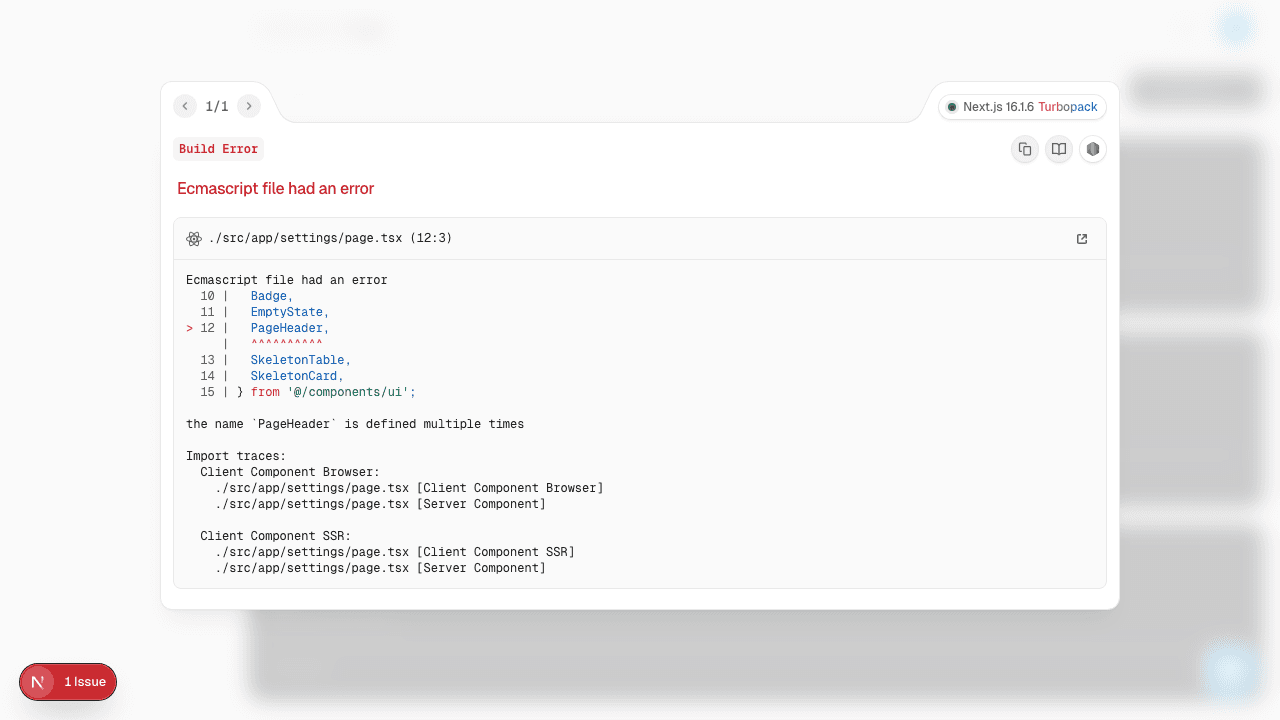Go to the next error arrow
Viewport: 1280px width, 720px height.
coord(249,106)
